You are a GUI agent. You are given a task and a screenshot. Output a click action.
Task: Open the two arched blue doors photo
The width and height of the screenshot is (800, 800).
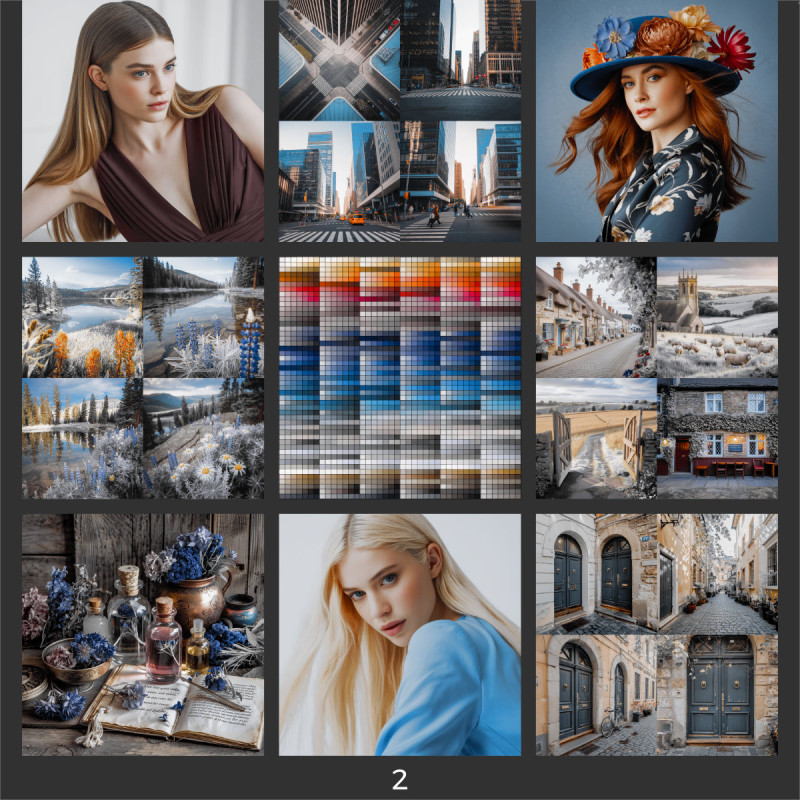(x=596, y=574)
